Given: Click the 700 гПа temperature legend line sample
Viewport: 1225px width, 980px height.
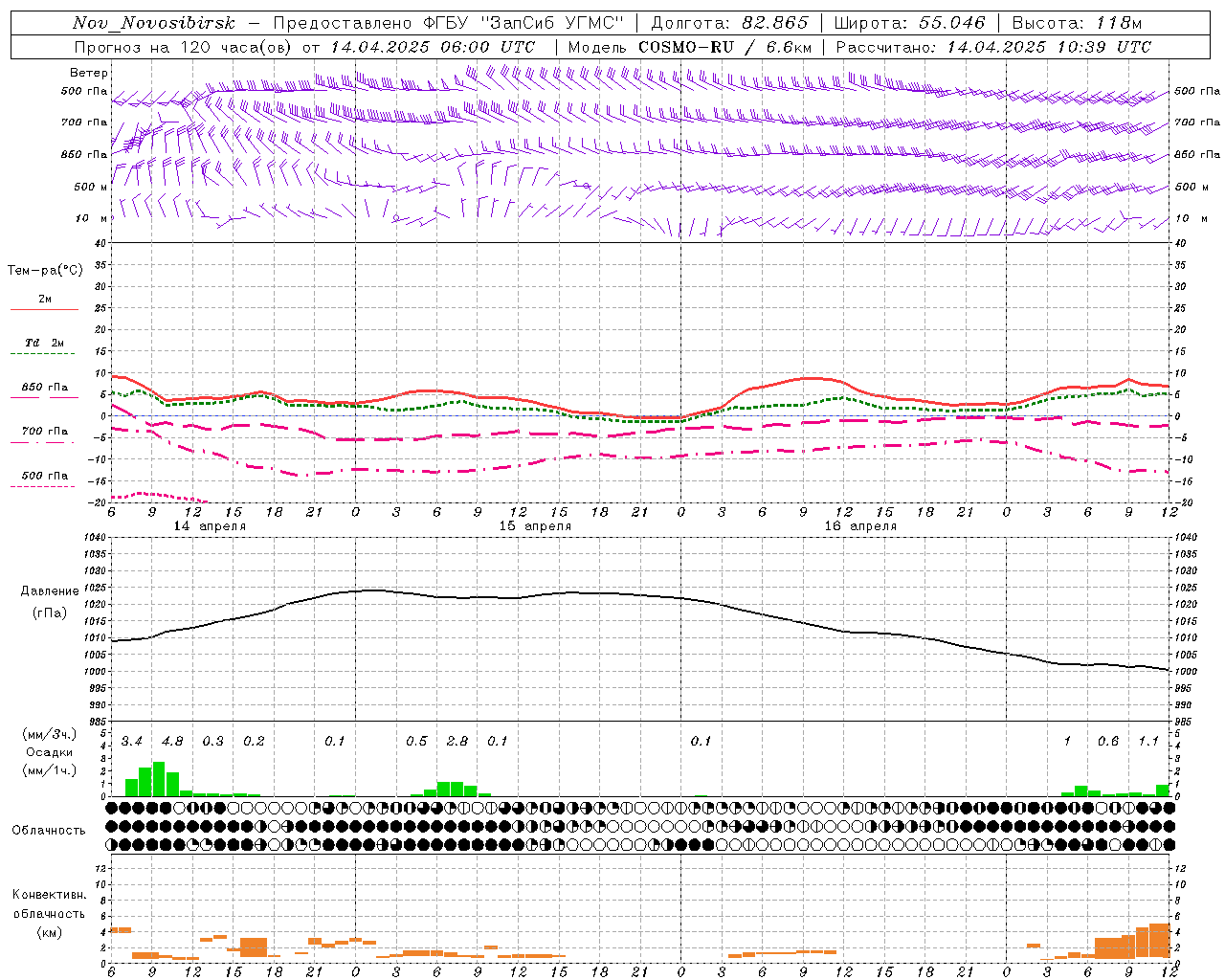Looking at the screenshot, I should coord(42,441).
